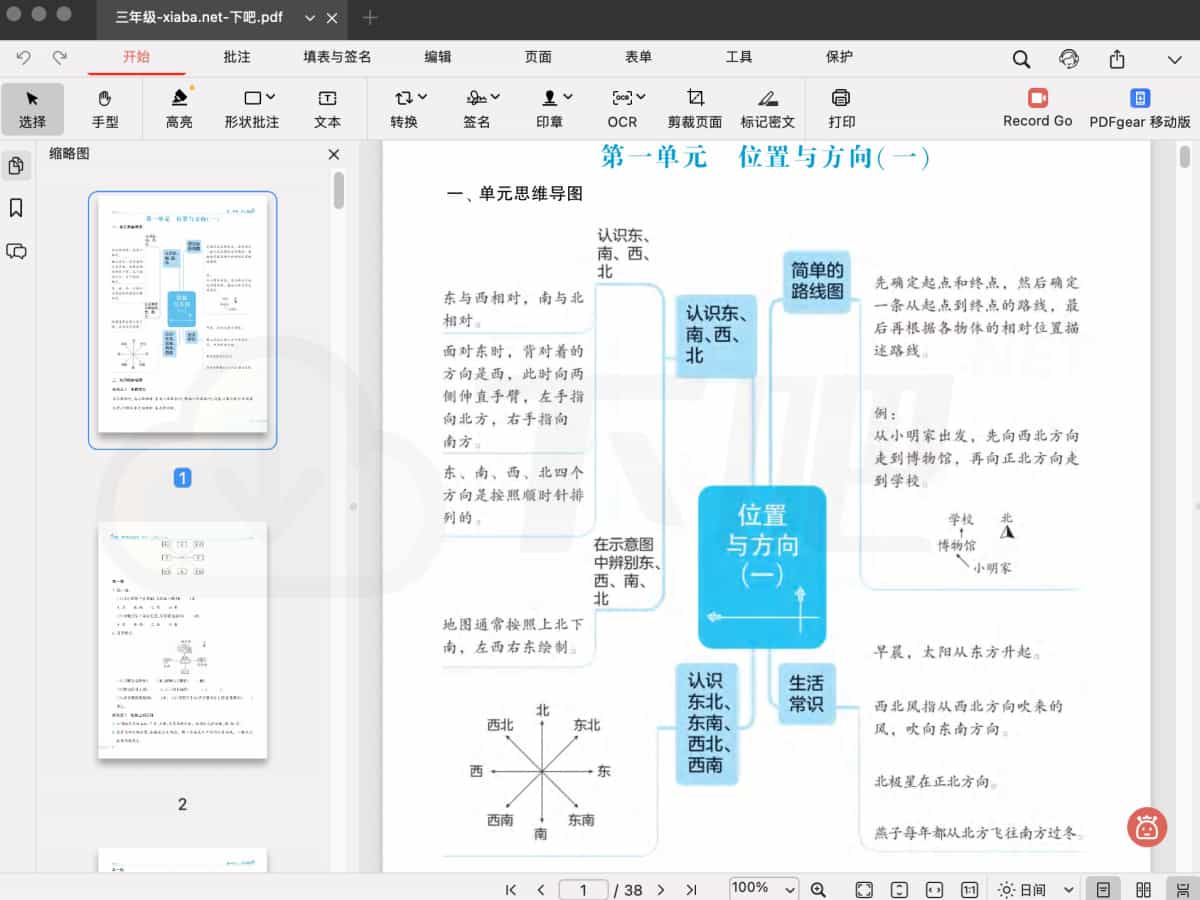Go to the last page button
This screenshot has height=900, width=1200.
pyautogui.click(x=691, y=889)
